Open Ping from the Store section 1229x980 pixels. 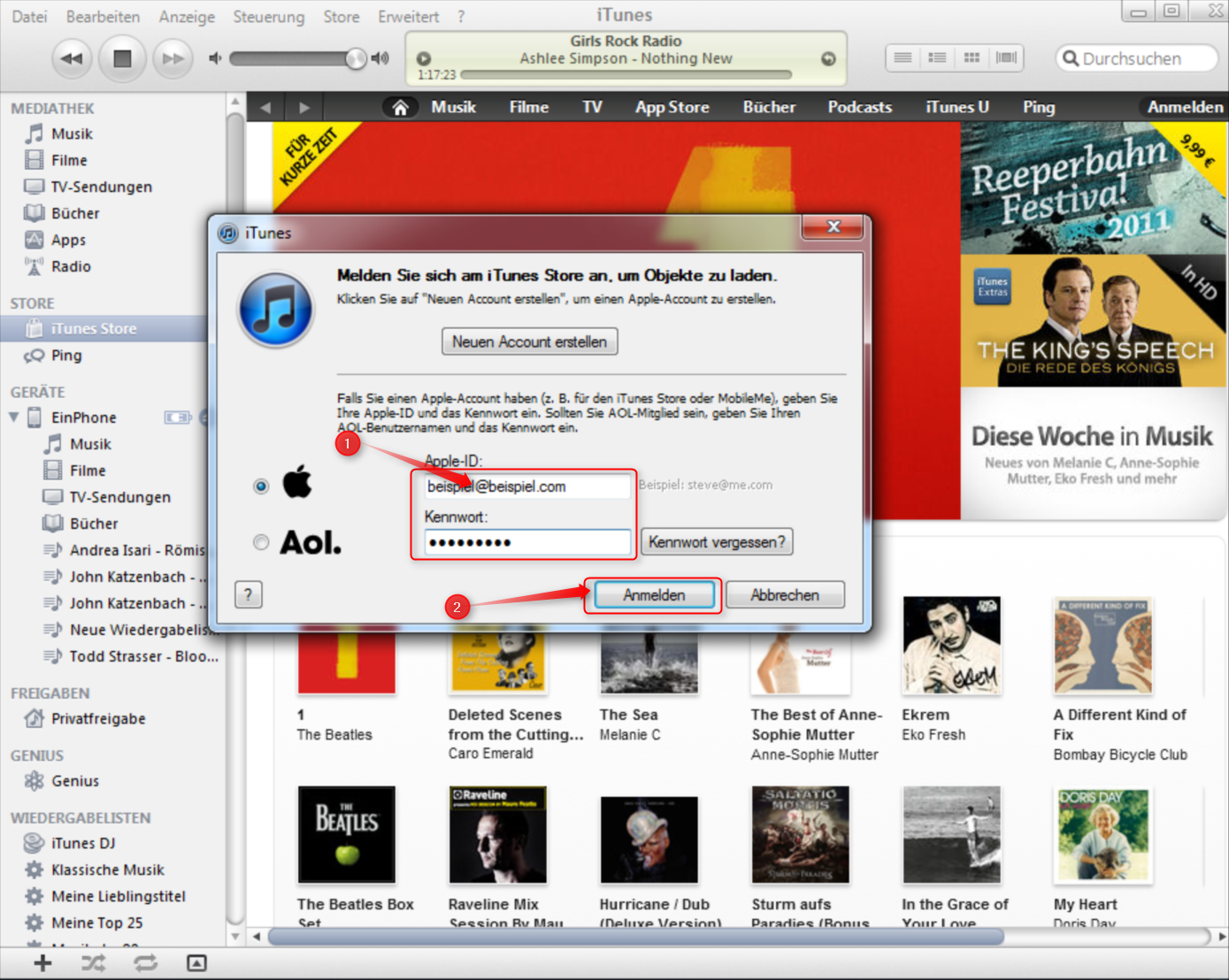(67, 356)
